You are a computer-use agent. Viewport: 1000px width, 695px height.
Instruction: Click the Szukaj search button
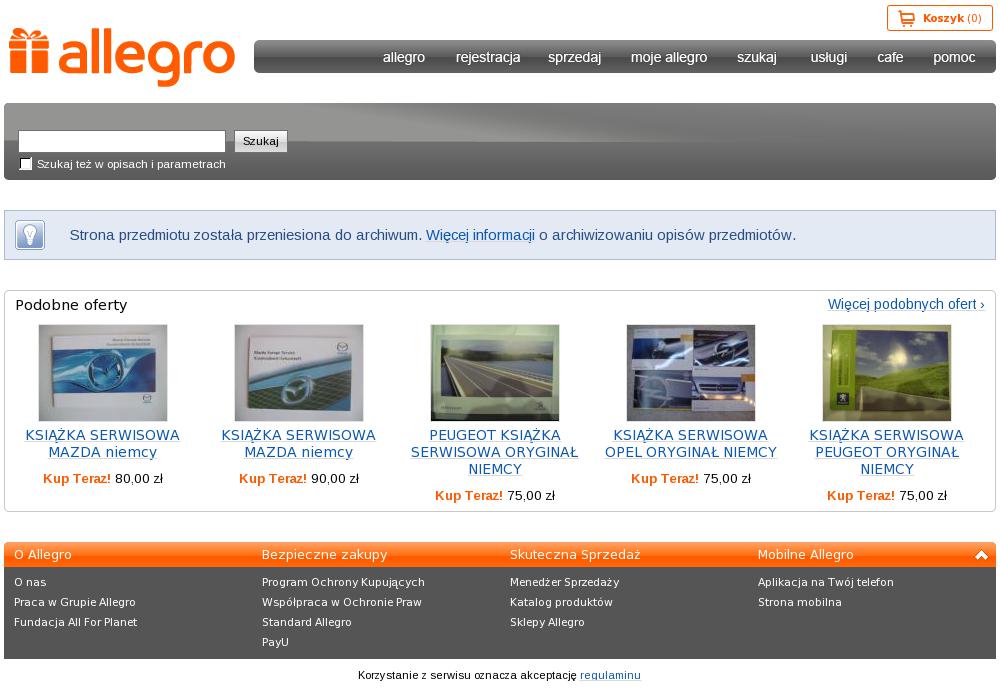pyautogui.click(x=261, y=141)
